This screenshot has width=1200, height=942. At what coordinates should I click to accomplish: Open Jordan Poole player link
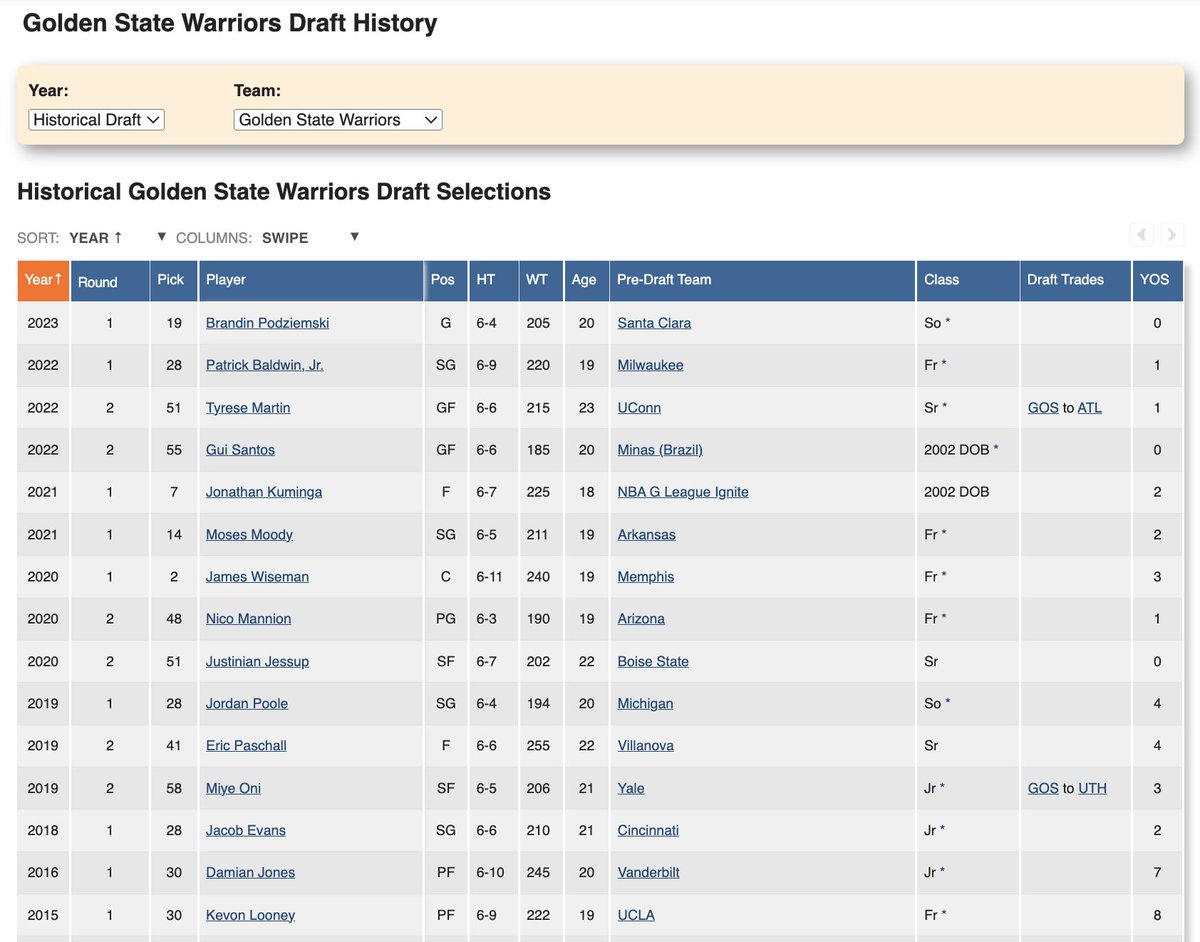[x=247, y=704]
